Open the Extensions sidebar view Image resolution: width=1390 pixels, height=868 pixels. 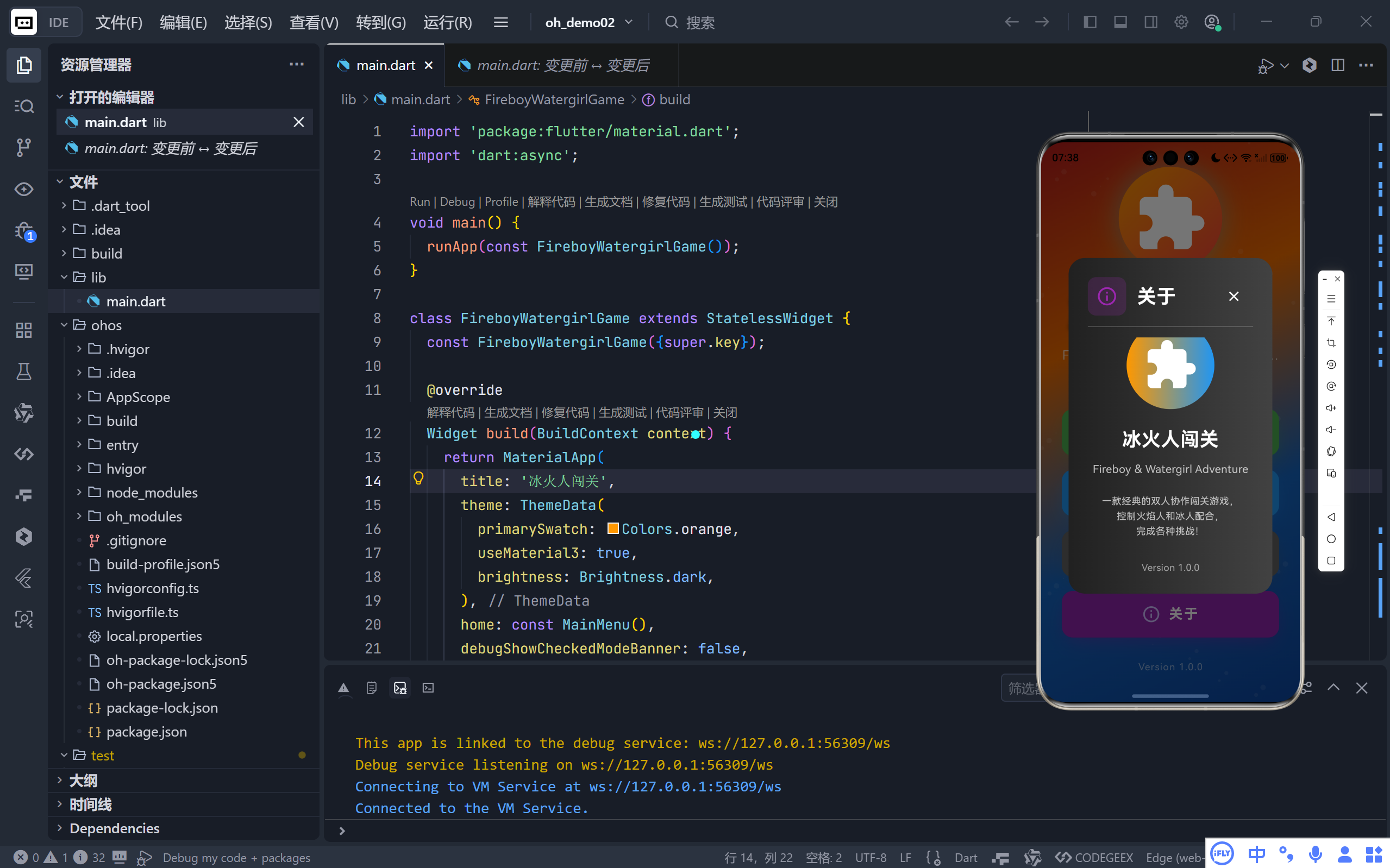tap(23, 330)
